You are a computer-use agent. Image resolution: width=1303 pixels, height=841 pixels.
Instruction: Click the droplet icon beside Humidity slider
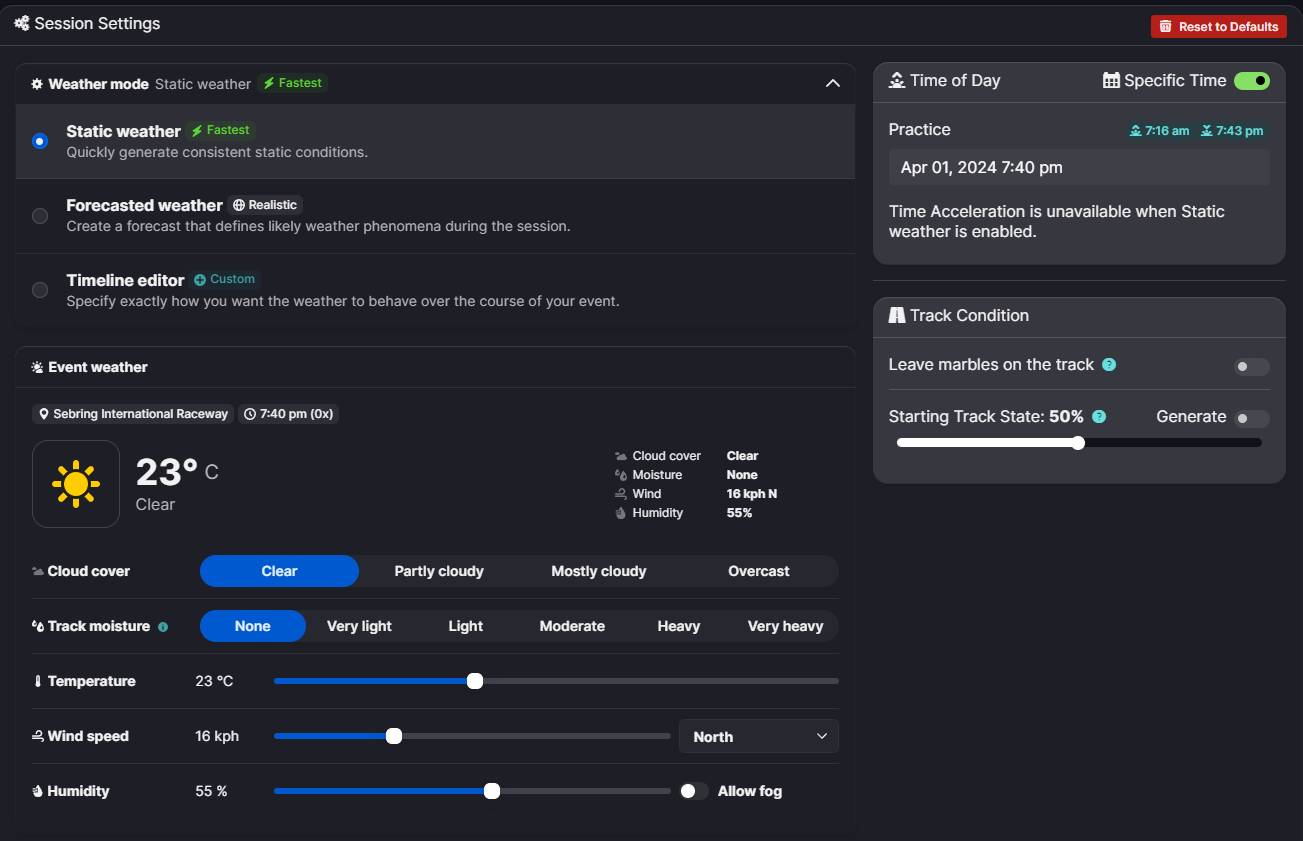pyautogui.click(x=38, y=791)
